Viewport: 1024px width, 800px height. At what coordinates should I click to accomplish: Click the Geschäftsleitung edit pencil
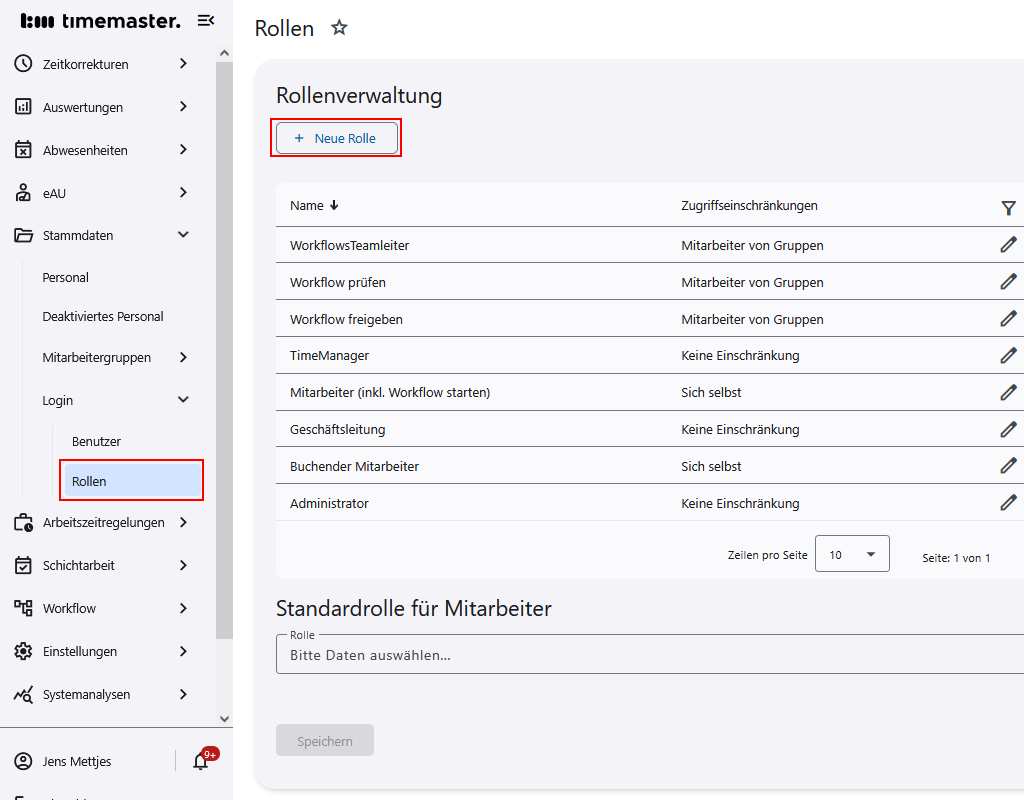pyautogui.click(x=1008, y=429)
